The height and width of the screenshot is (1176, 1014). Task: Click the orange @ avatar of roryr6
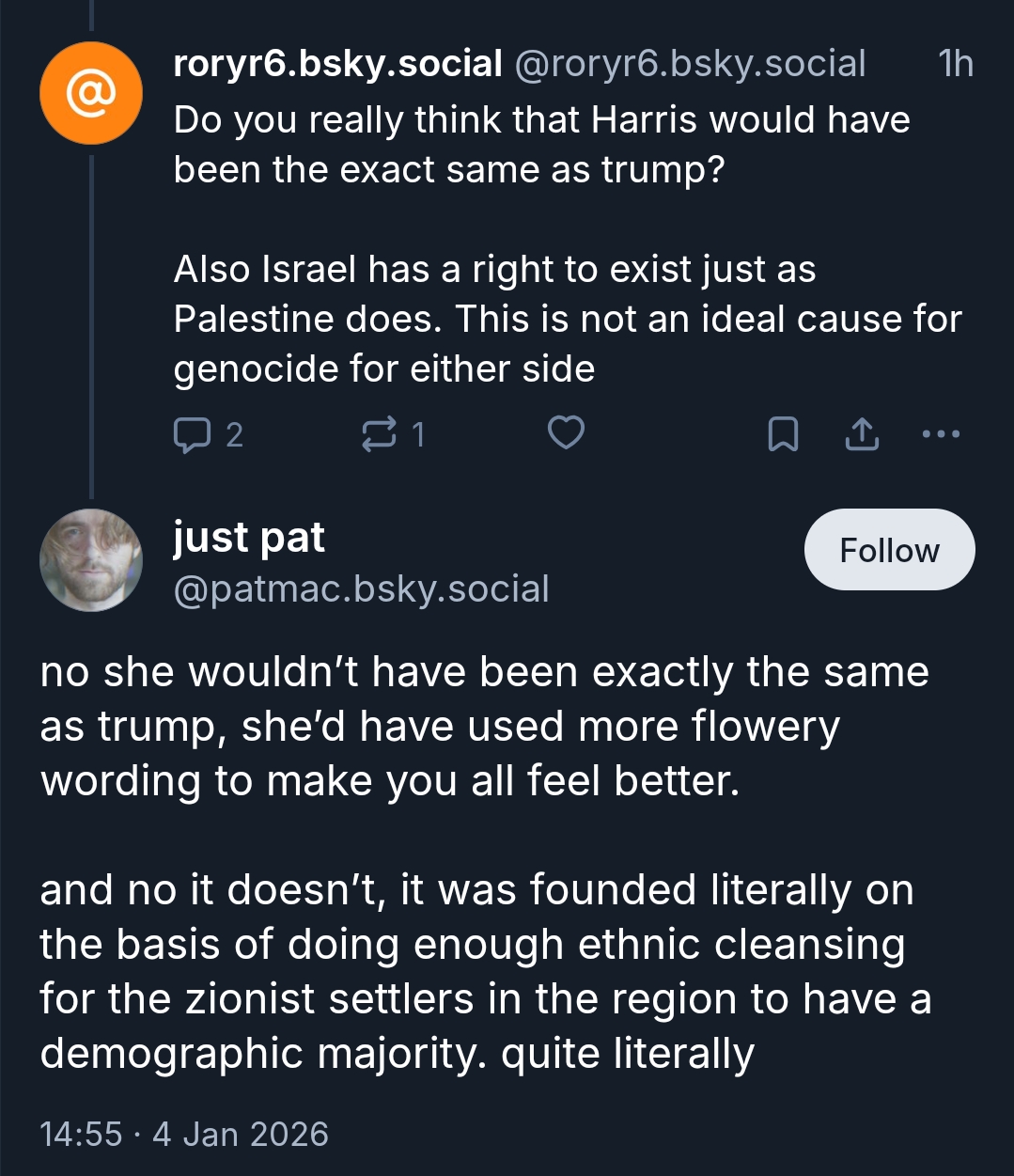[90, 93]
